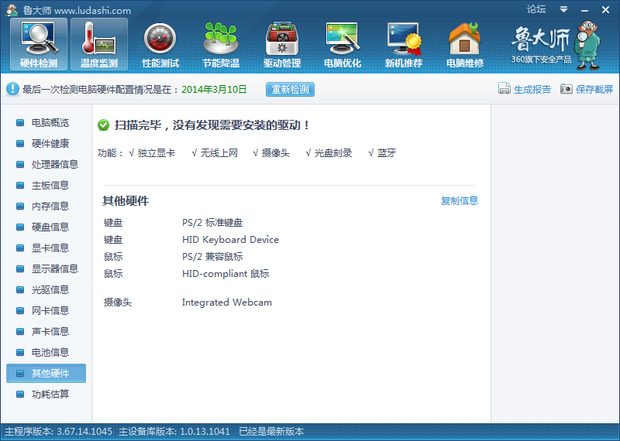Click the 无线上网 feature label
Viewport: 620px width, 441px height.
219,153
